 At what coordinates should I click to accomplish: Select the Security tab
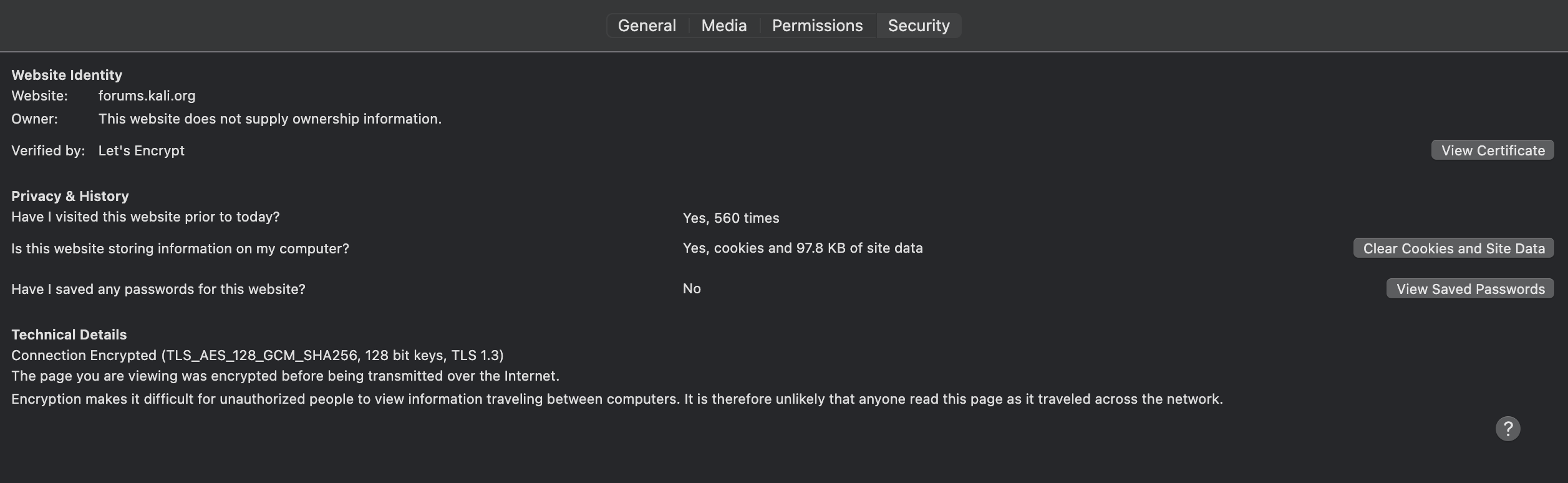click(919, 26)
